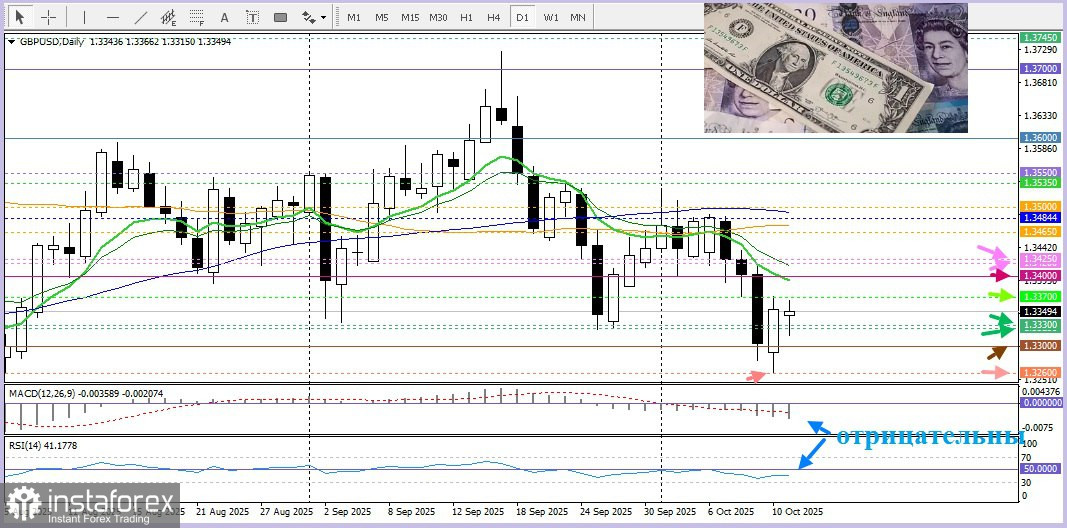Choose the horizontal line tool
This screenshot has width=1067, height=528.
112,17
